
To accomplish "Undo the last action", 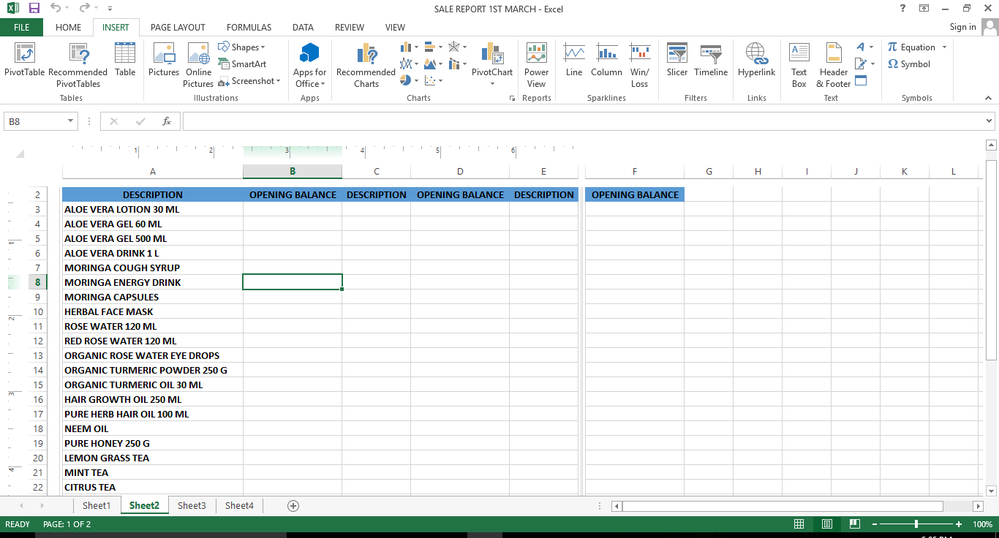I will point(56,8).
